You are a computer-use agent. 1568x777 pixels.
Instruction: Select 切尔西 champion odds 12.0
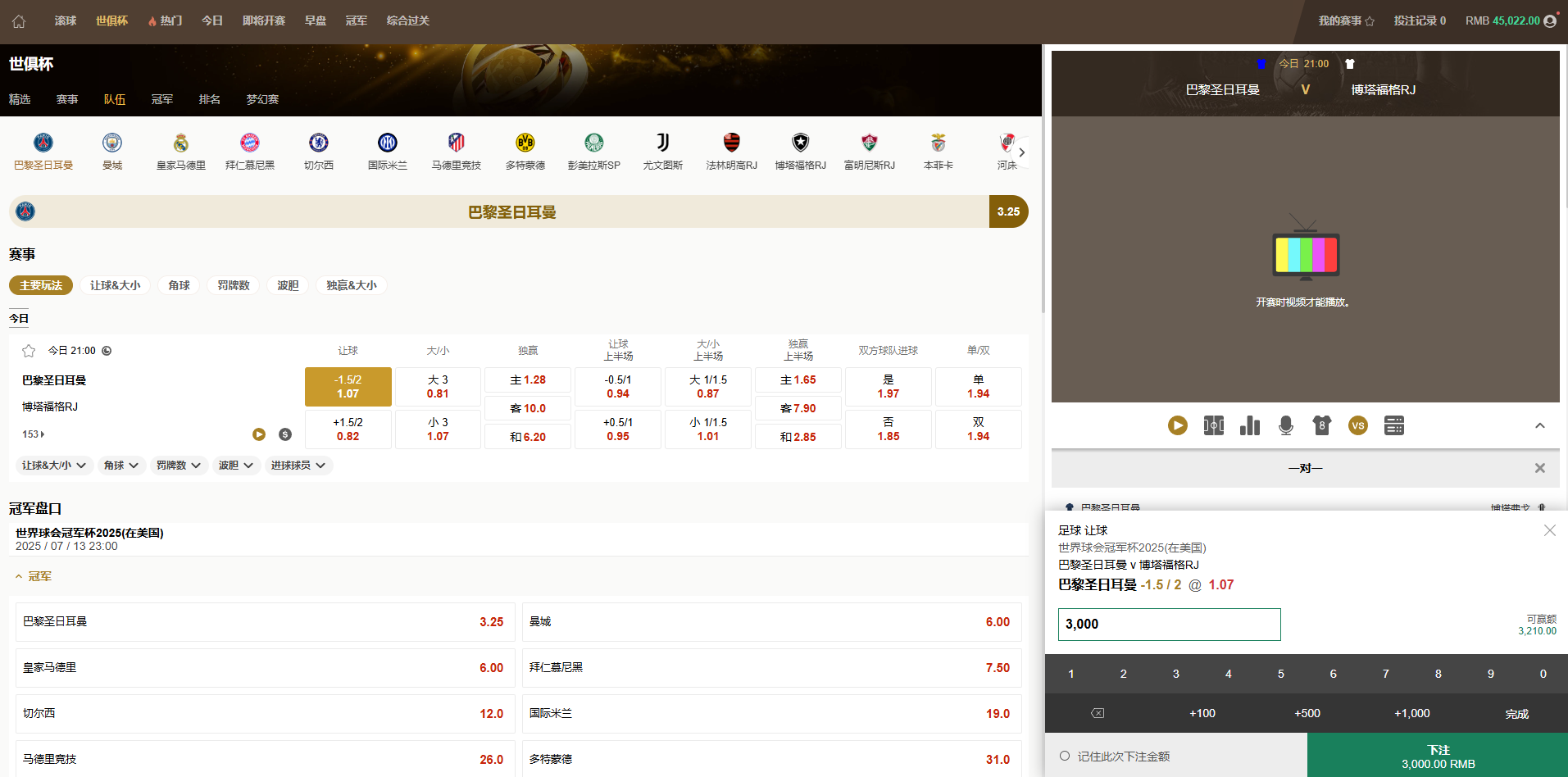pyautogui.click(x=265, y=714)
